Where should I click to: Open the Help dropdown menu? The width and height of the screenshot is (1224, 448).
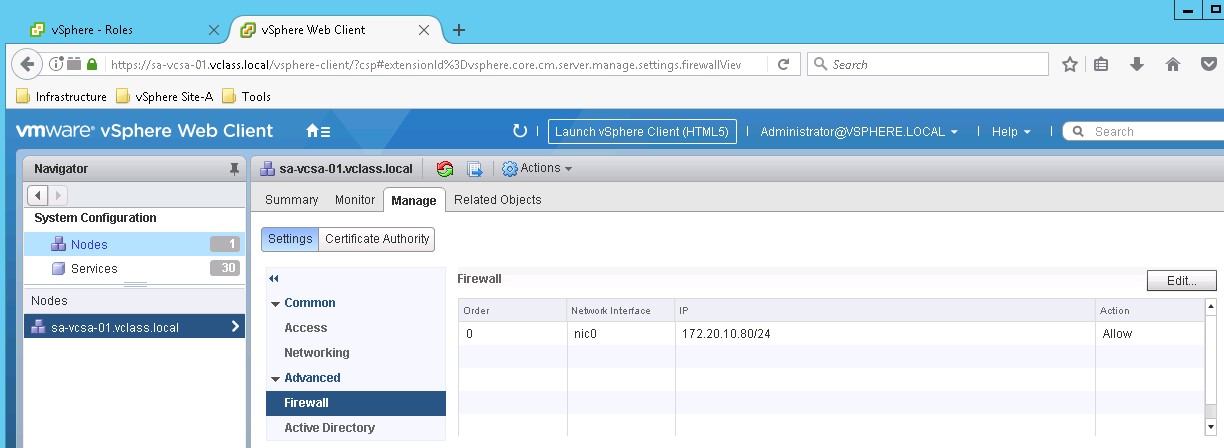coord(1011,131)
